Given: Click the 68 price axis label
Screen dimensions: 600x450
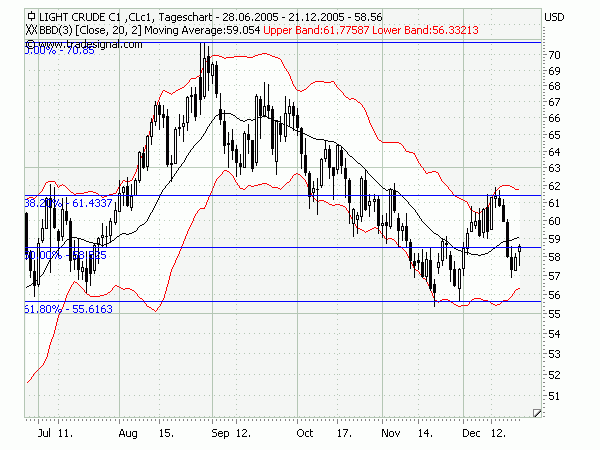Looking at the screenshot, I should click(554, 86).
